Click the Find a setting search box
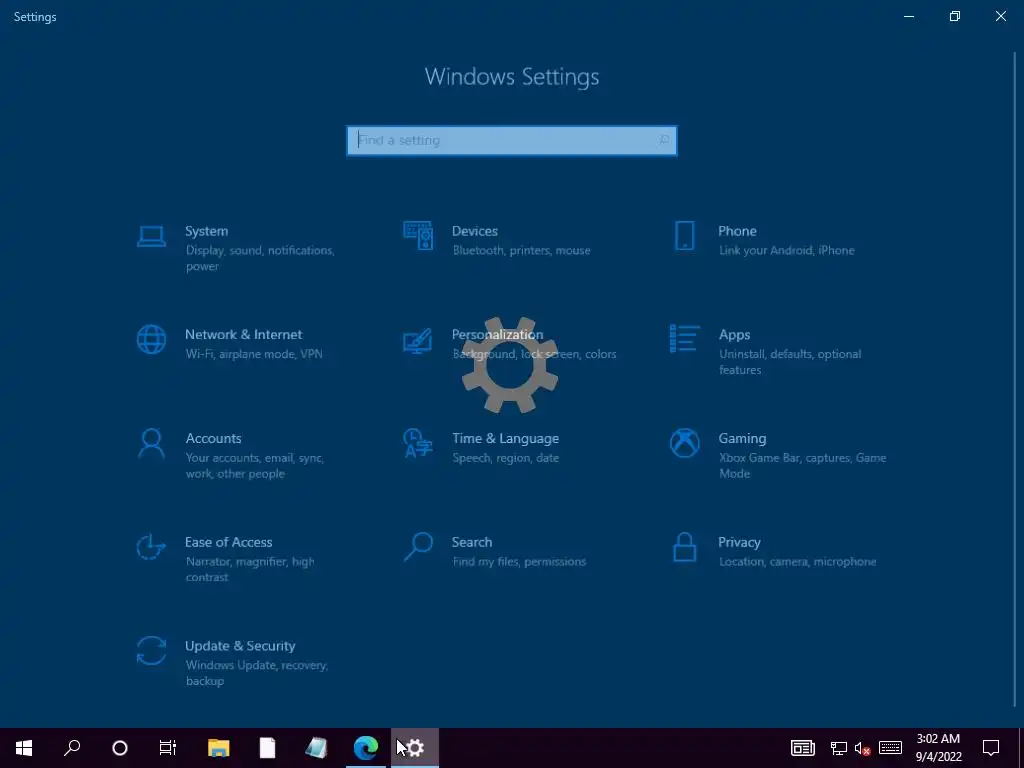 (x=512, y=140)
